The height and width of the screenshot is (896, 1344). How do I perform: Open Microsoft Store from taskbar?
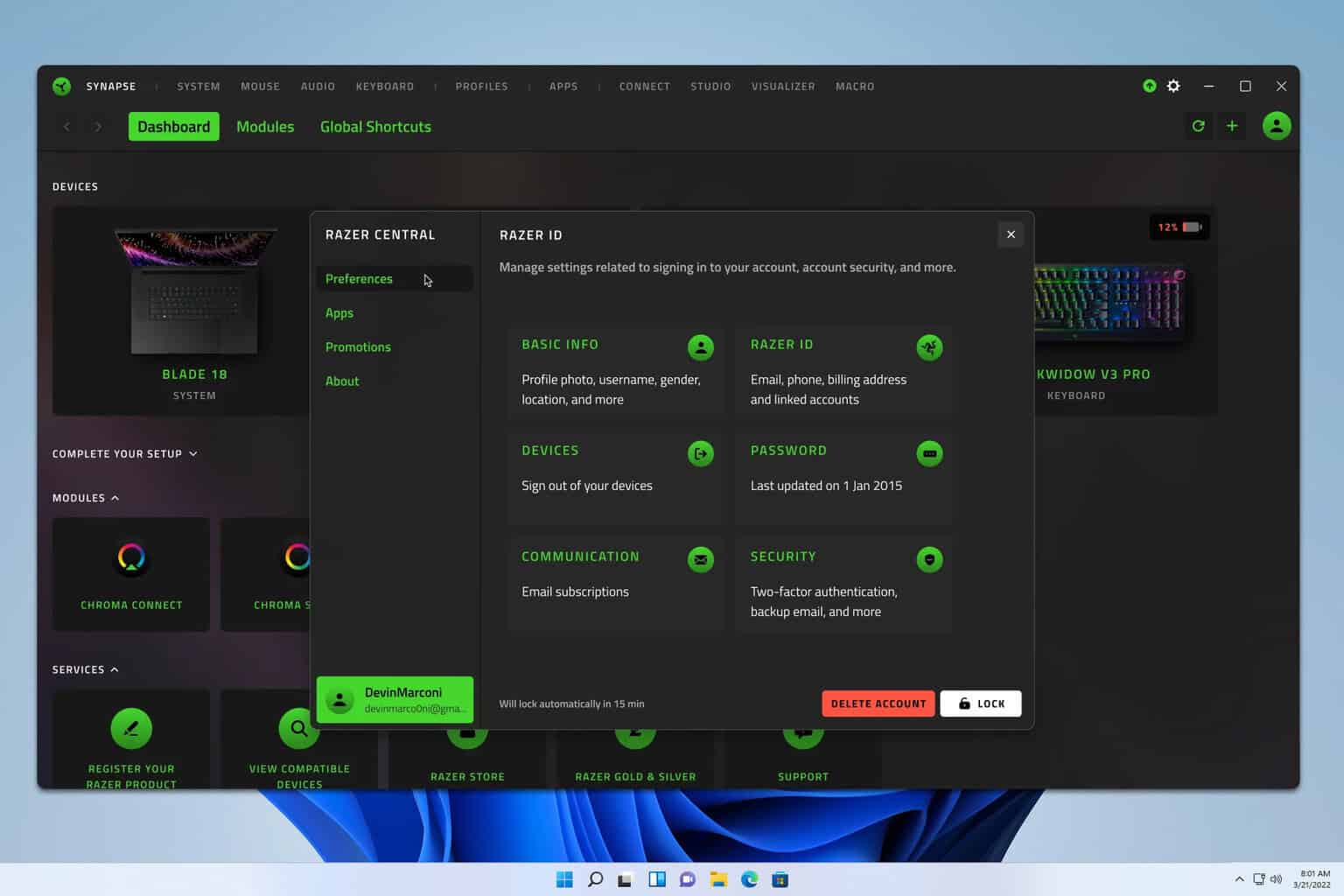tap(780, 879)
